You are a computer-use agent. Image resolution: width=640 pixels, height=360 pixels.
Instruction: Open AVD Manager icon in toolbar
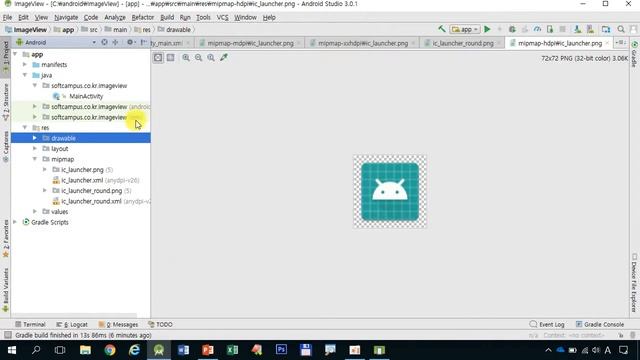point(577,29)
